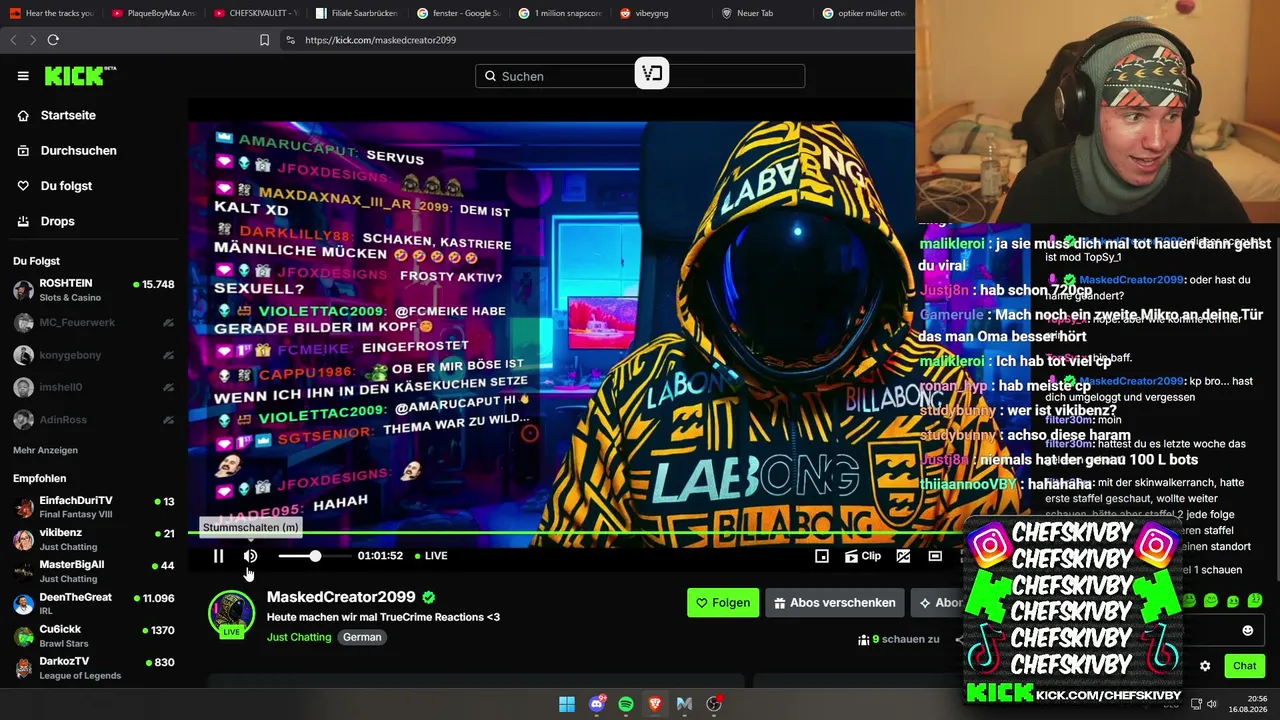Reload the page
The height and width of the screenshot is (720, 1280).
[x=53, y=40]
